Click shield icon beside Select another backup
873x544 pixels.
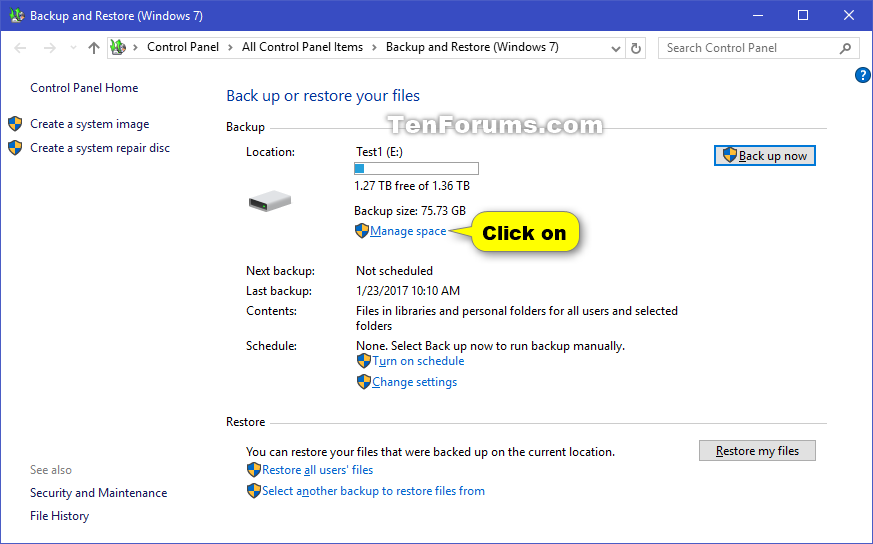tap(253, 491)
